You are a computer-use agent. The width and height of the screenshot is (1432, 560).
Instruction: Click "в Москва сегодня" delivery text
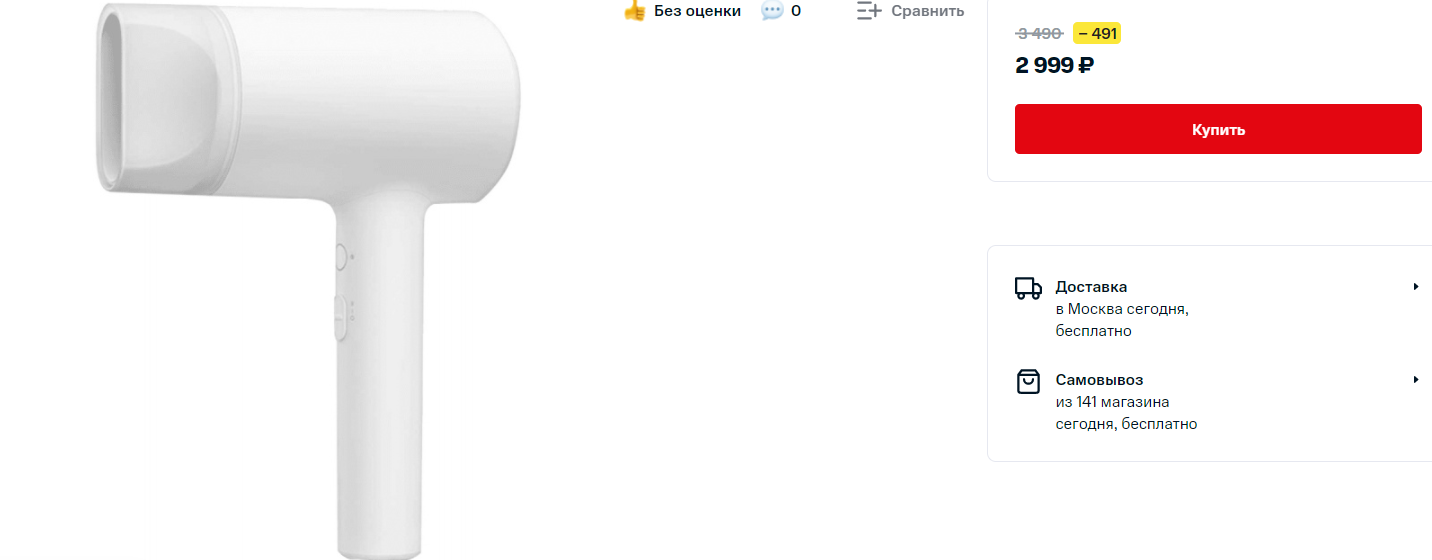pos(1122,309)
